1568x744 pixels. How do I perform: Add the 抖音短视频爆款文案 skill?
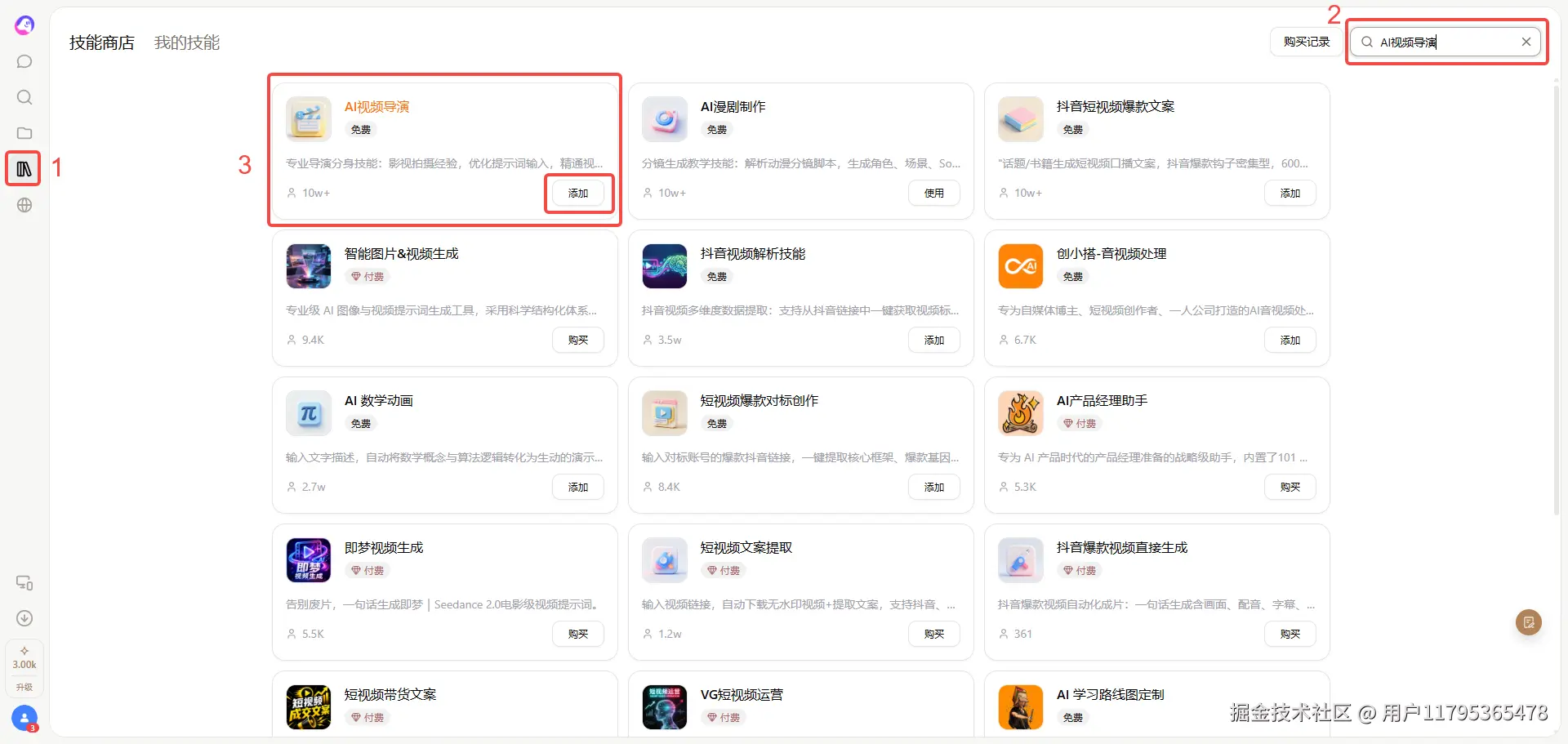coord(1290,194)
